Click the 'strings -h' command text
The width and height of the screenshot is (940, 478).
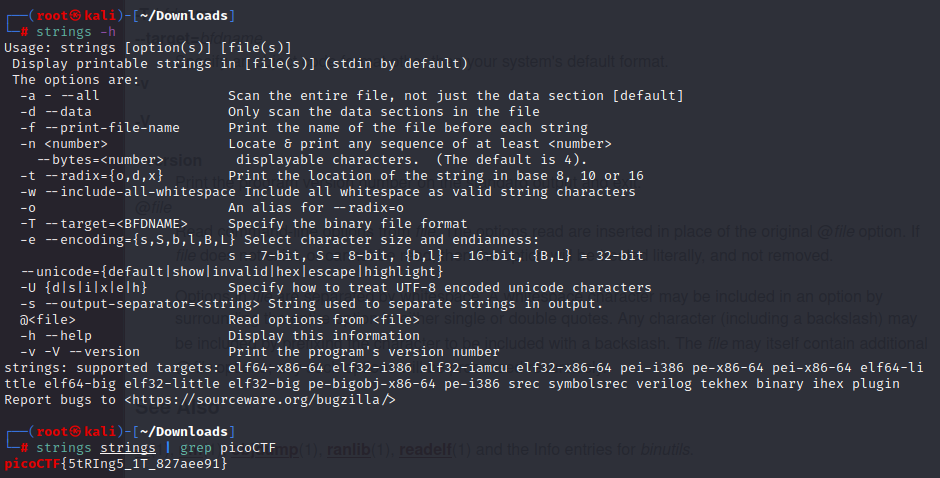pyautogui.click(x=76, y=32)
